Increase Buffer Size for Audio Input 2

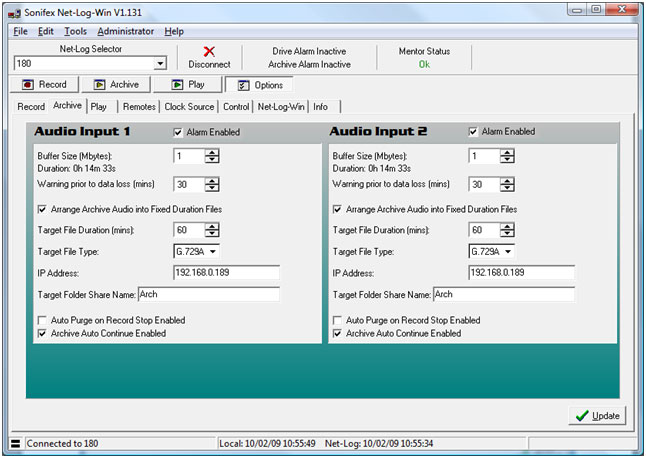pyautogui.click(x=507, y=152)
